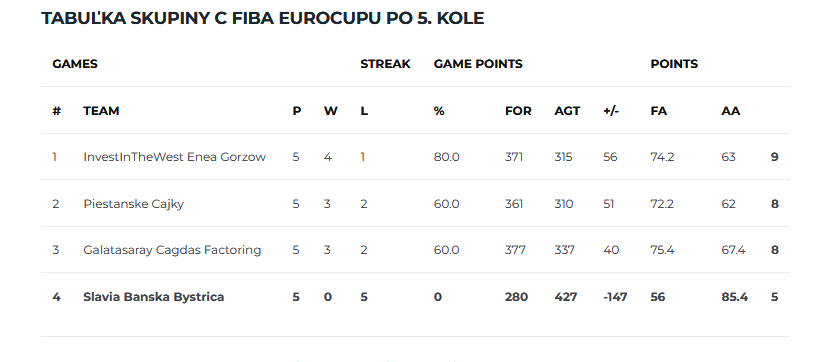Screen dimensions: 821x362
Task: Click the STREAK group header
Action: (385, 64)
